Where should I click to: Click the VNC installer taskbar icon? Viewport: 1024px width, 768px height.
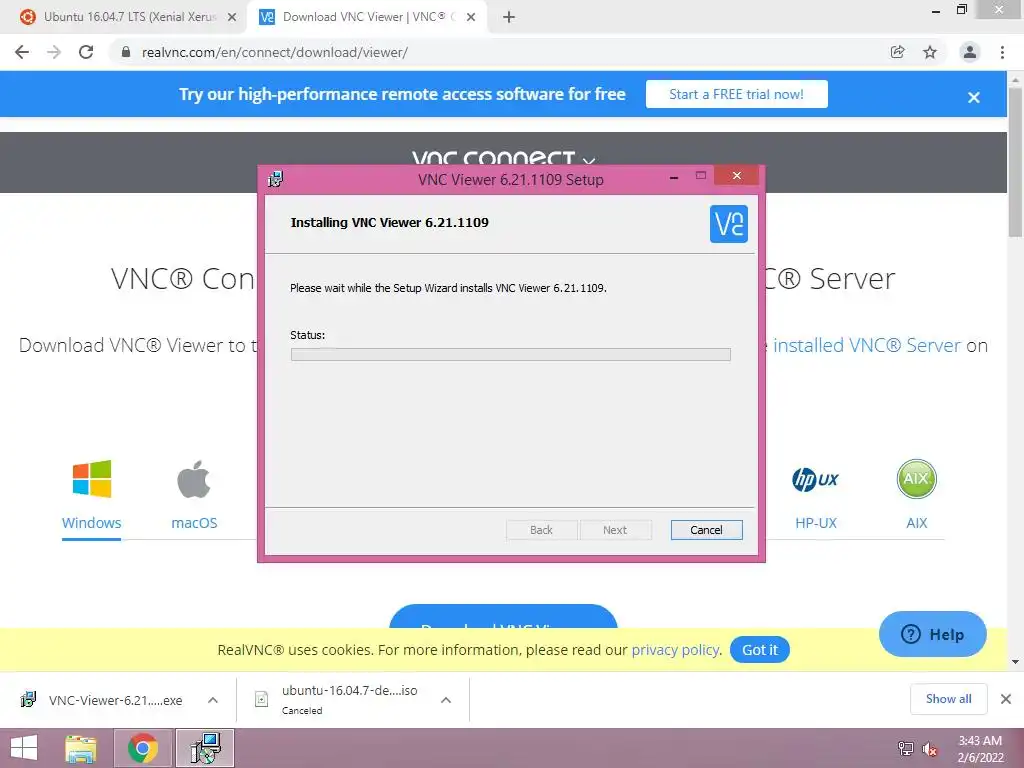(x=205, y=748)
